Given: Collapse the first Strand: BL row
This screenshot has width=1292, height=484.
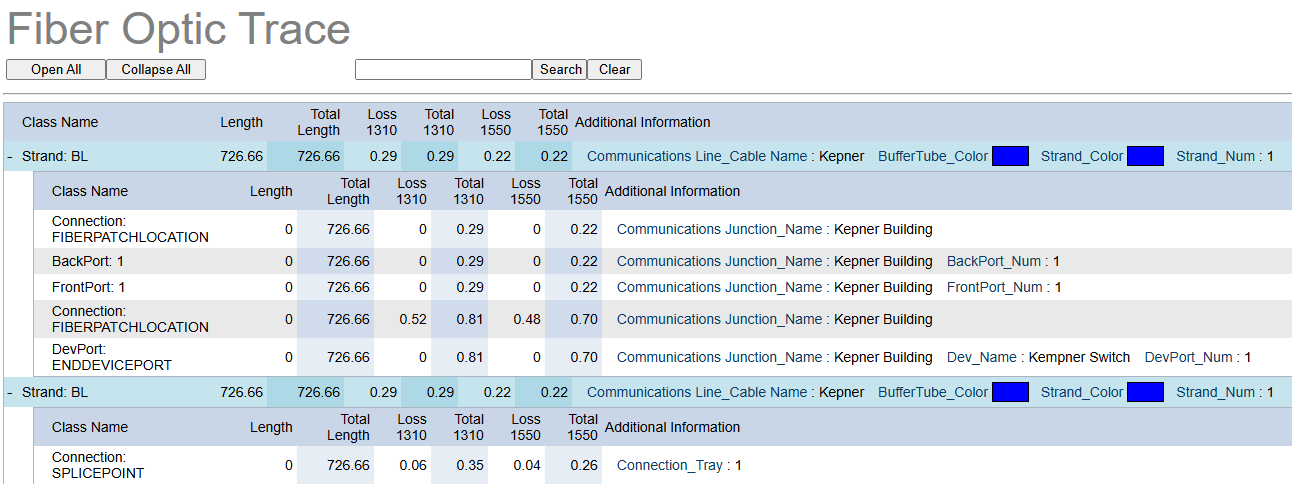Looking at the screenshot, I should pyautogui.click(x=10, y=156).
